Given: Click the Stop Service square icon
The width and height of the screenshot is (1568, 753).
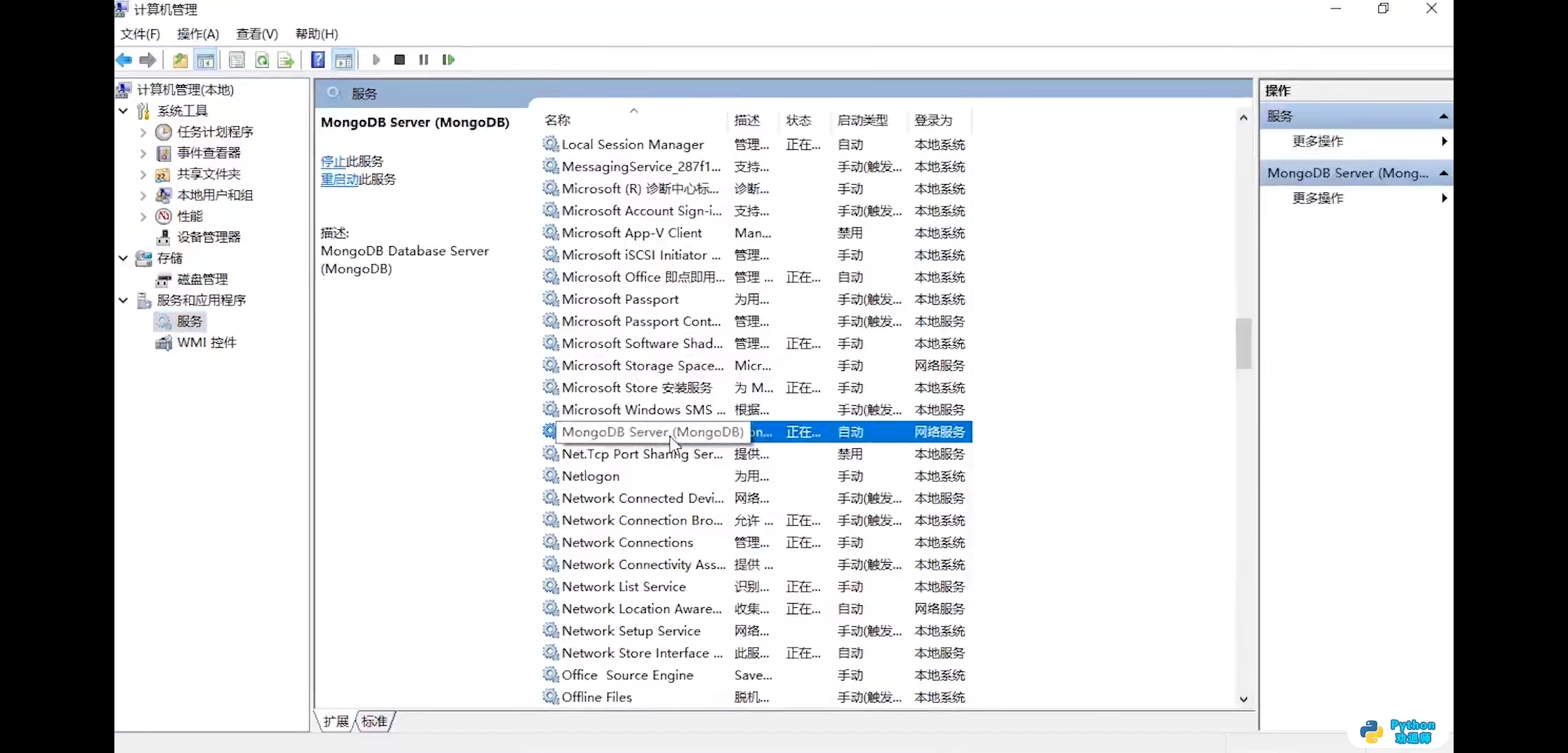Looking at the screenshot, I should [400, 60].
